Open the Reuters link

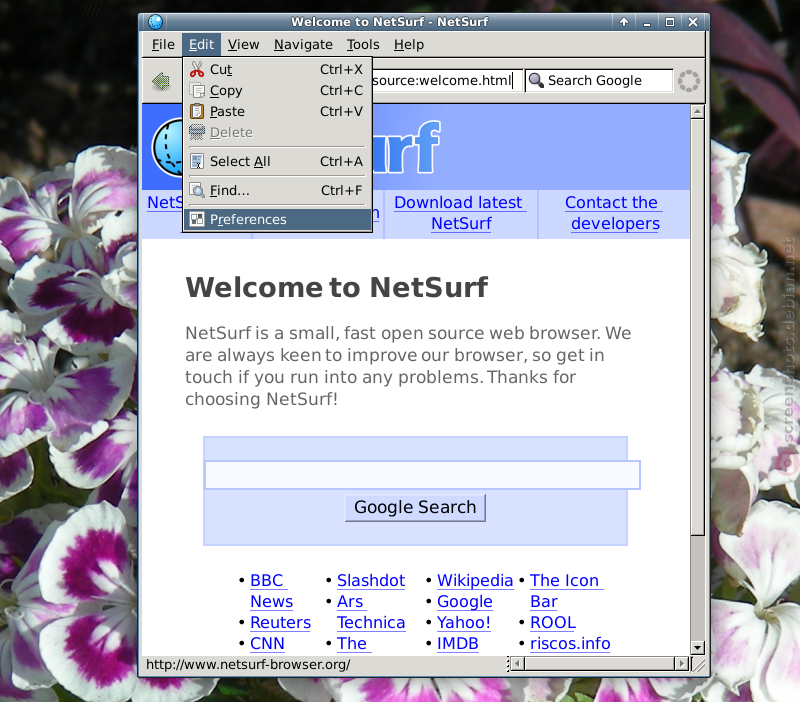(281, 622)
